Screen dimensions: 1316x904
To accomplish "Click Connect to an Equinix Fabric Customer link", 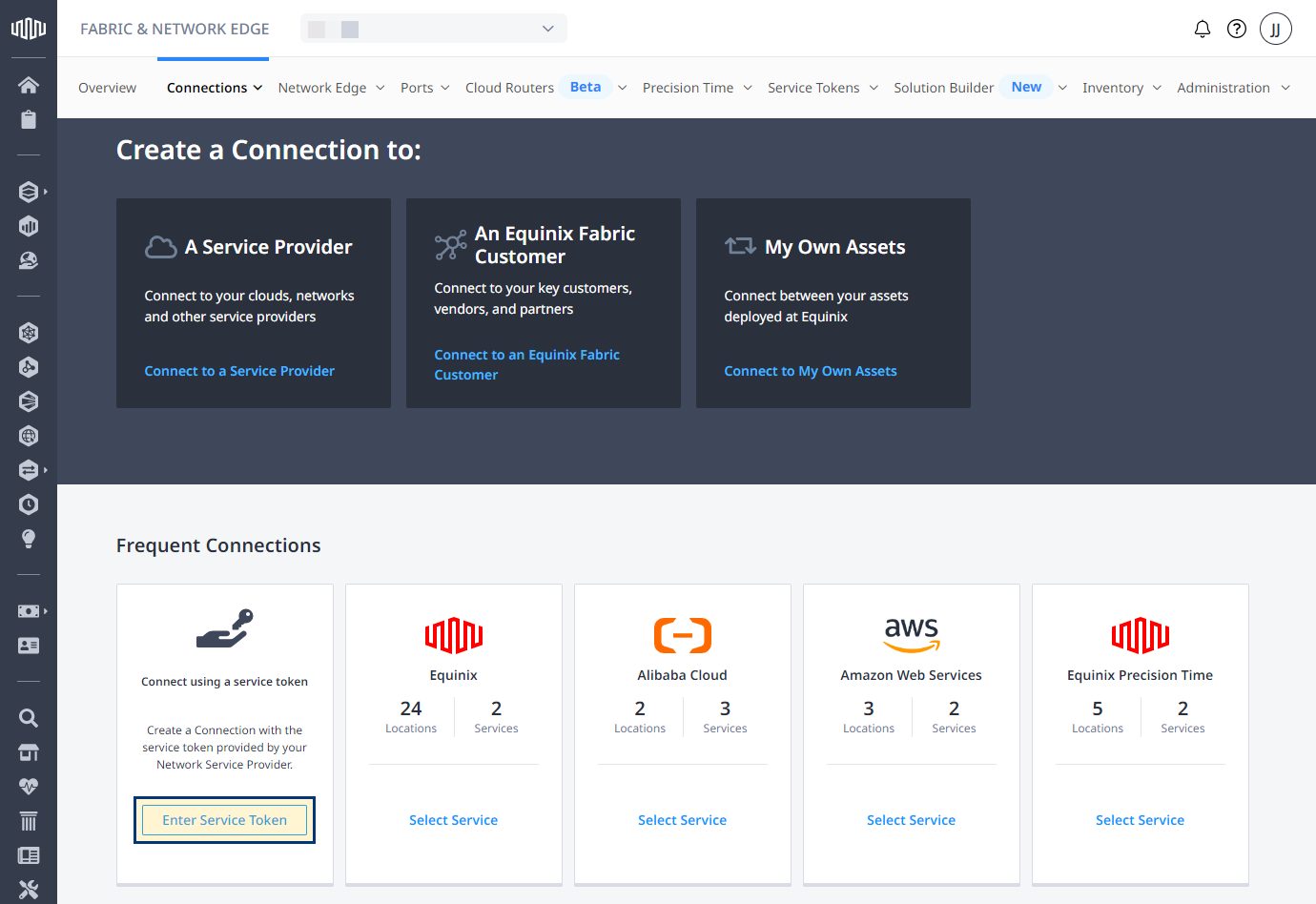I will pyautogui.click(x=527, y=364).
